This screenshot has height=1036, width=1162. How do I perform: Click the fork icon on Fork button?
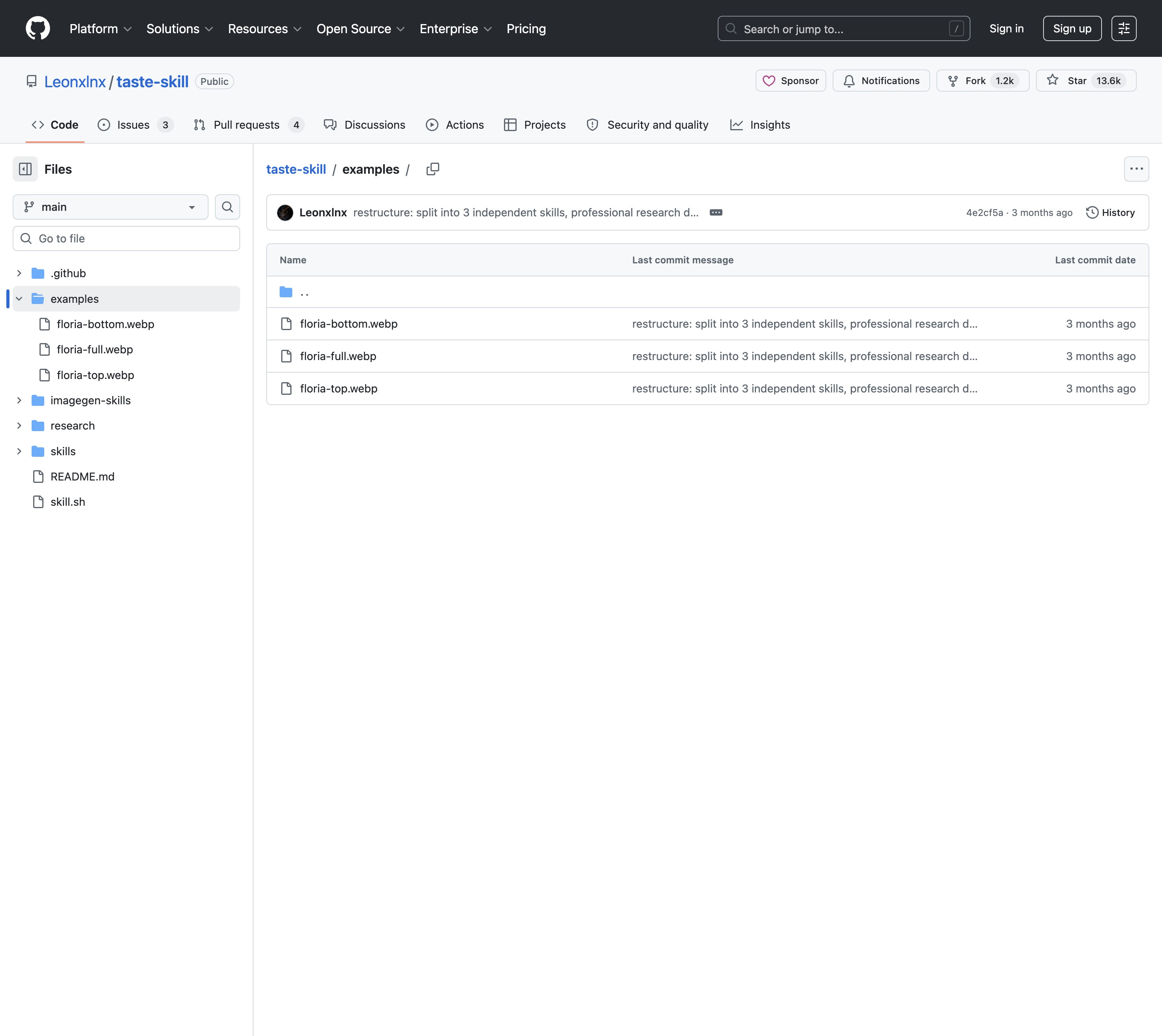[x=953, y=81]
